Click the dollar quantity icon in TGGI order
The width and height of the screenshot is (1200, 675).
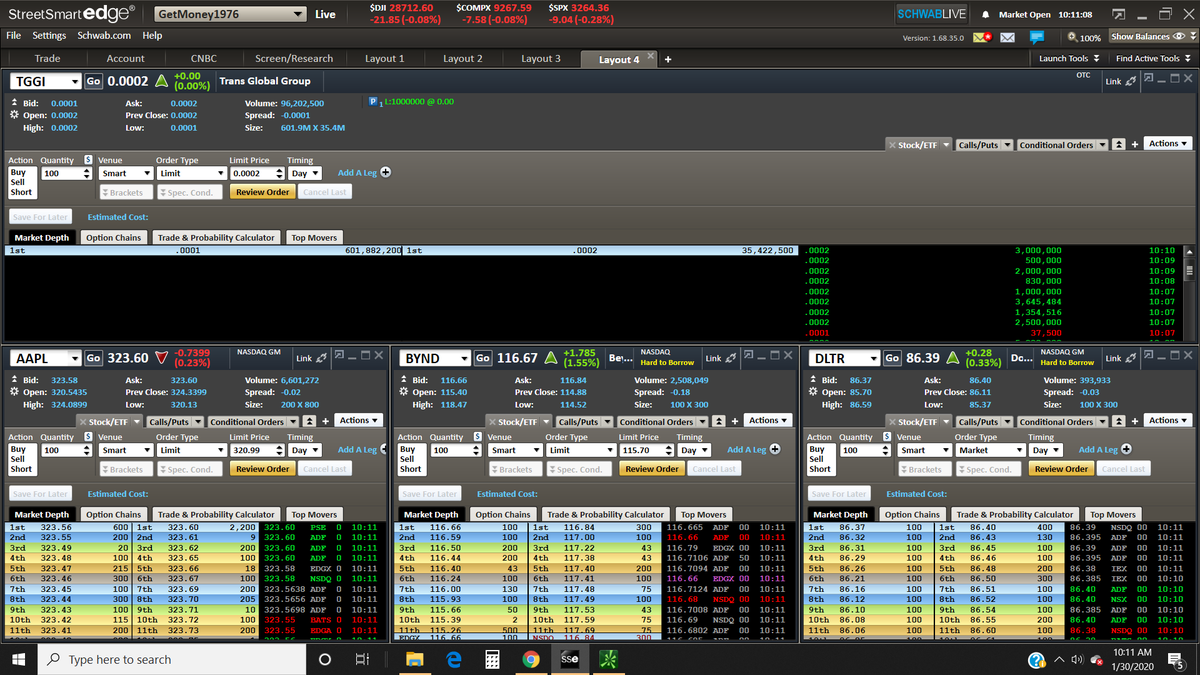(88, 160)
